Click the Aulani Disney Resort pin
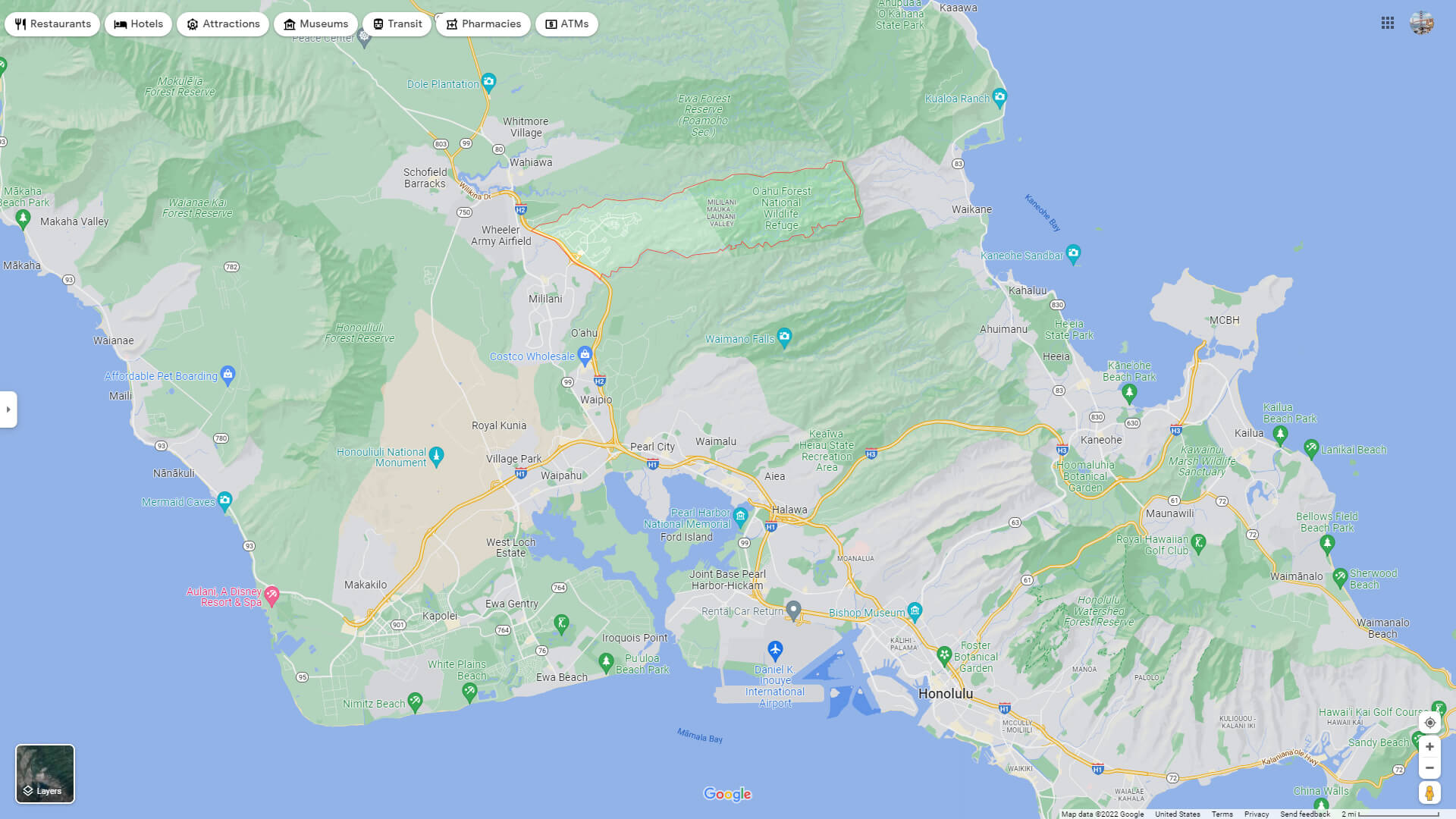This screenshot has height=819, width=1456. (x=273, y=591)
